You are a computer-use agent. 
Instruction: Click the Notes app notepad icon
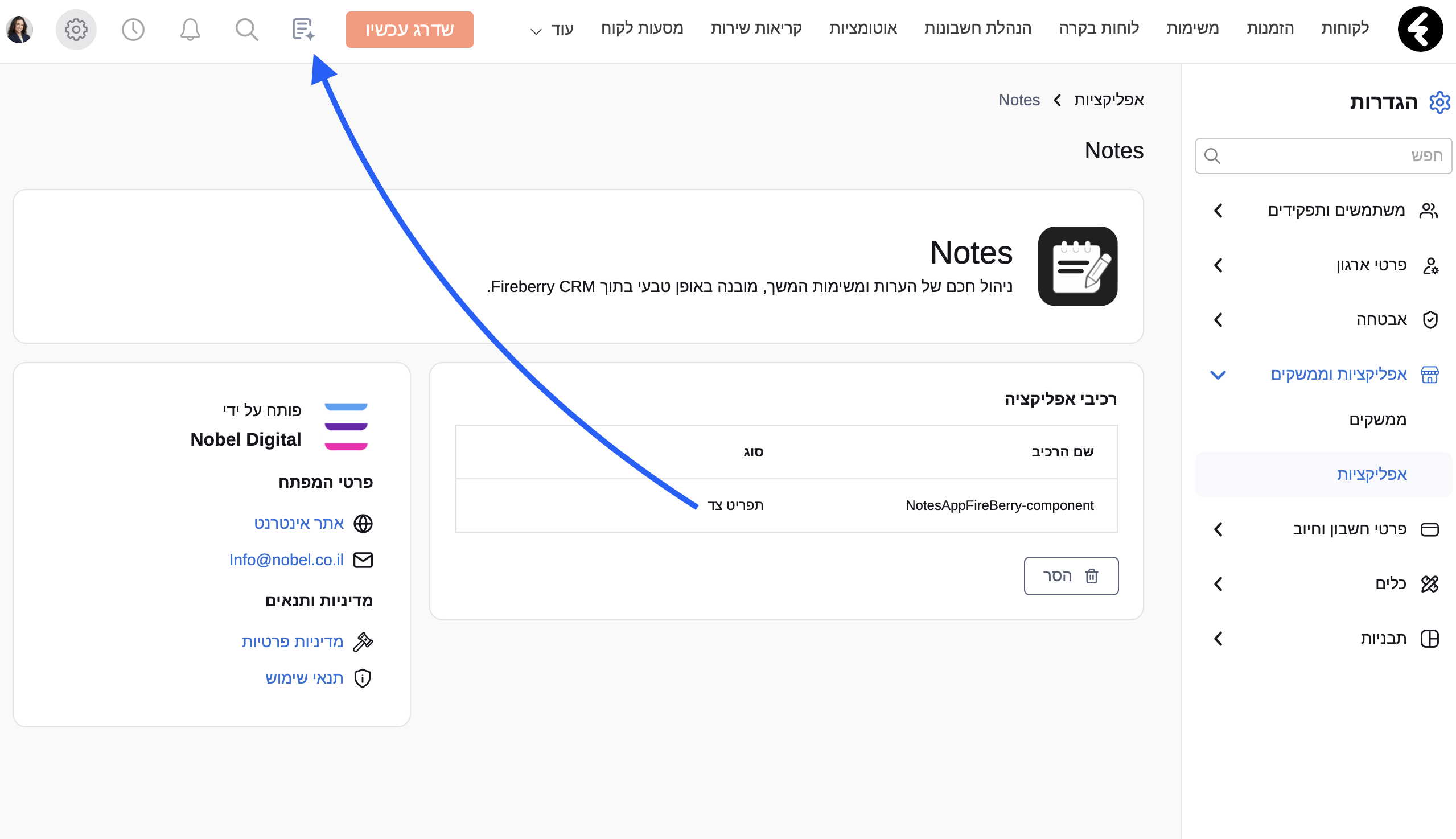pyautogui.click(x=1077, y=266)
